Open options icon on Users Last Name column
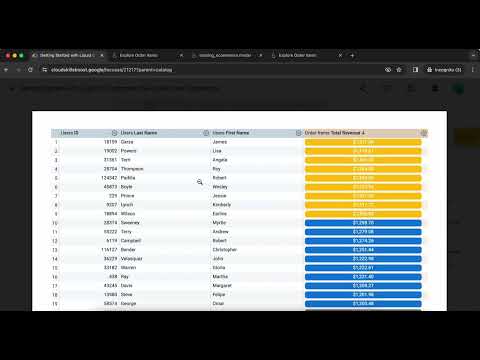Viewport: 480px width, 360px height. (206, 133)
